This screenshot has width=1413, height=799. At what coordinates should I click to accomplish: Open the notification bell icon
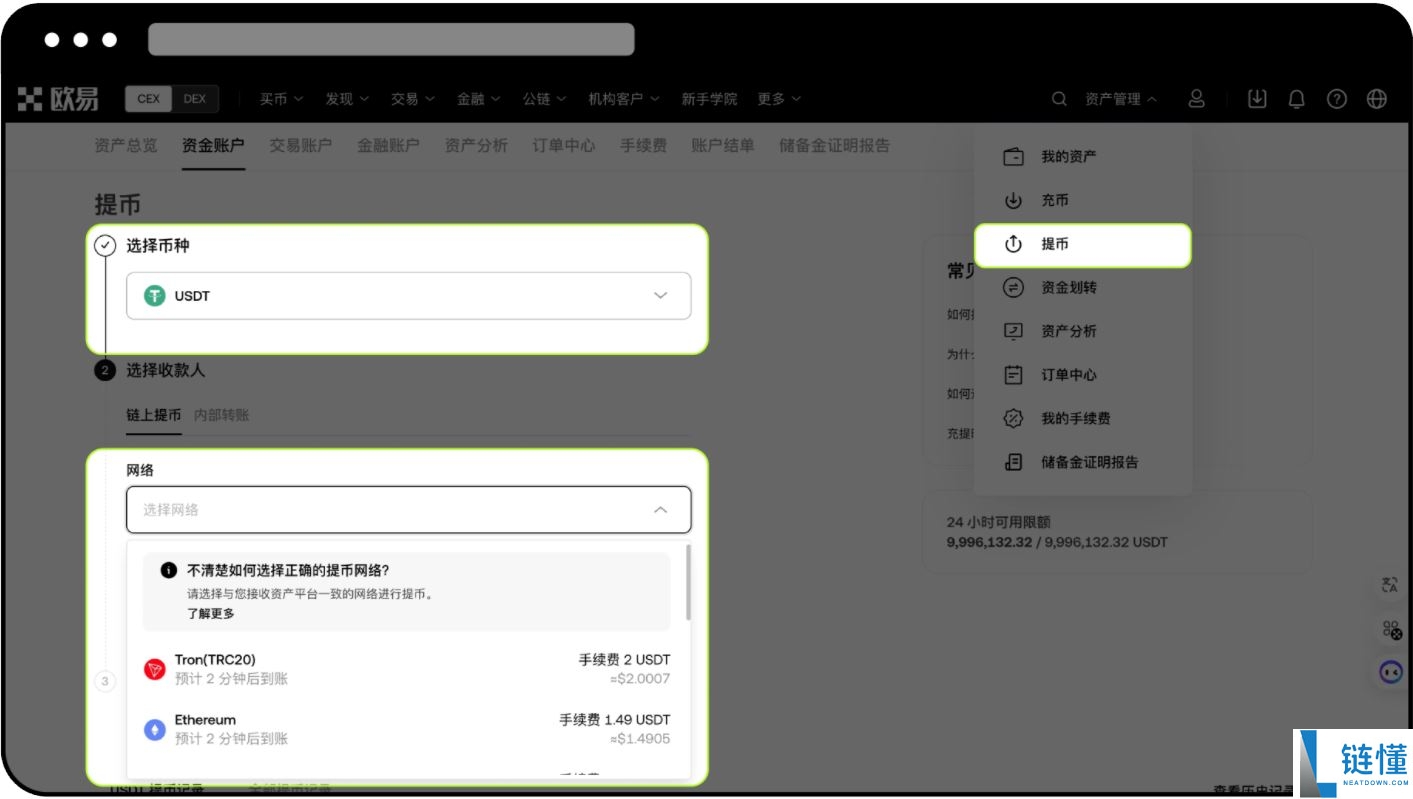(1296, 99)
